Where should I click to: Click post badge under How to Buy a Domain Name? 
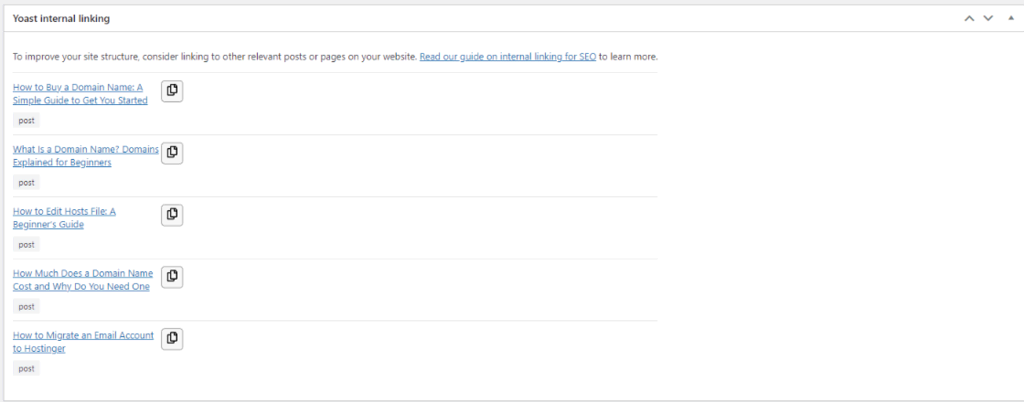[x=26, y=120]
